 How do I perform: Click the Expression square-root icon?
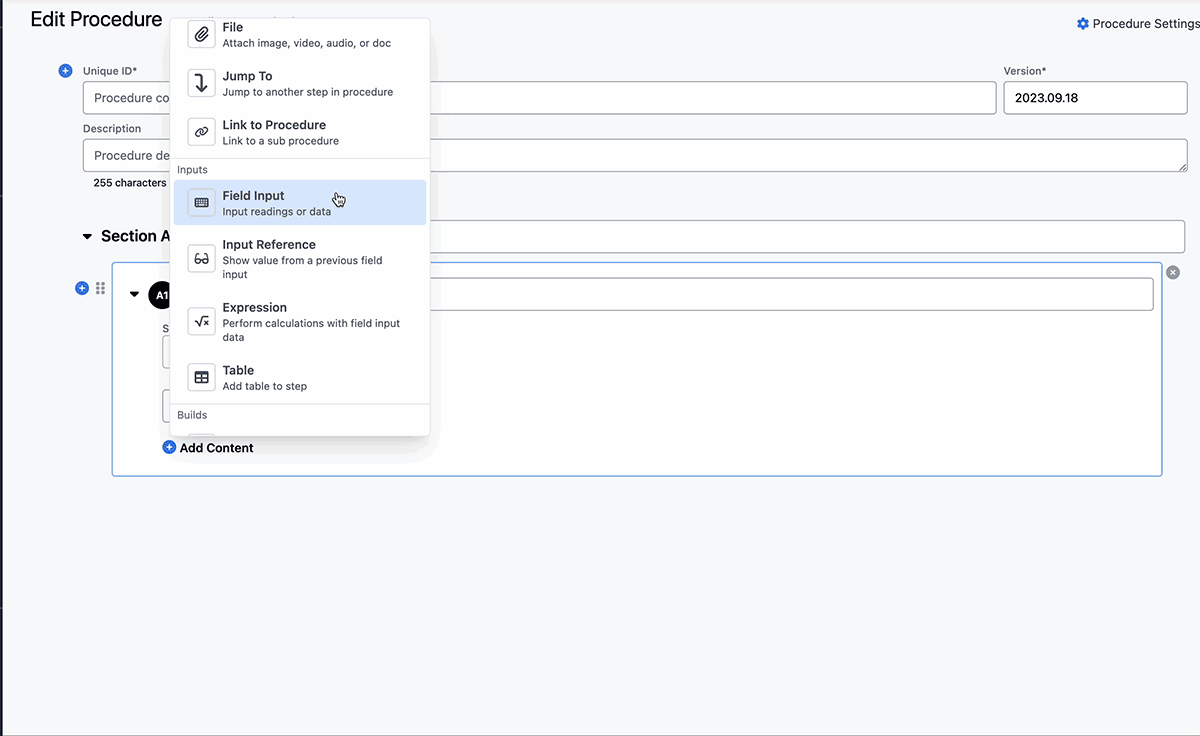(x=200, y=321)
